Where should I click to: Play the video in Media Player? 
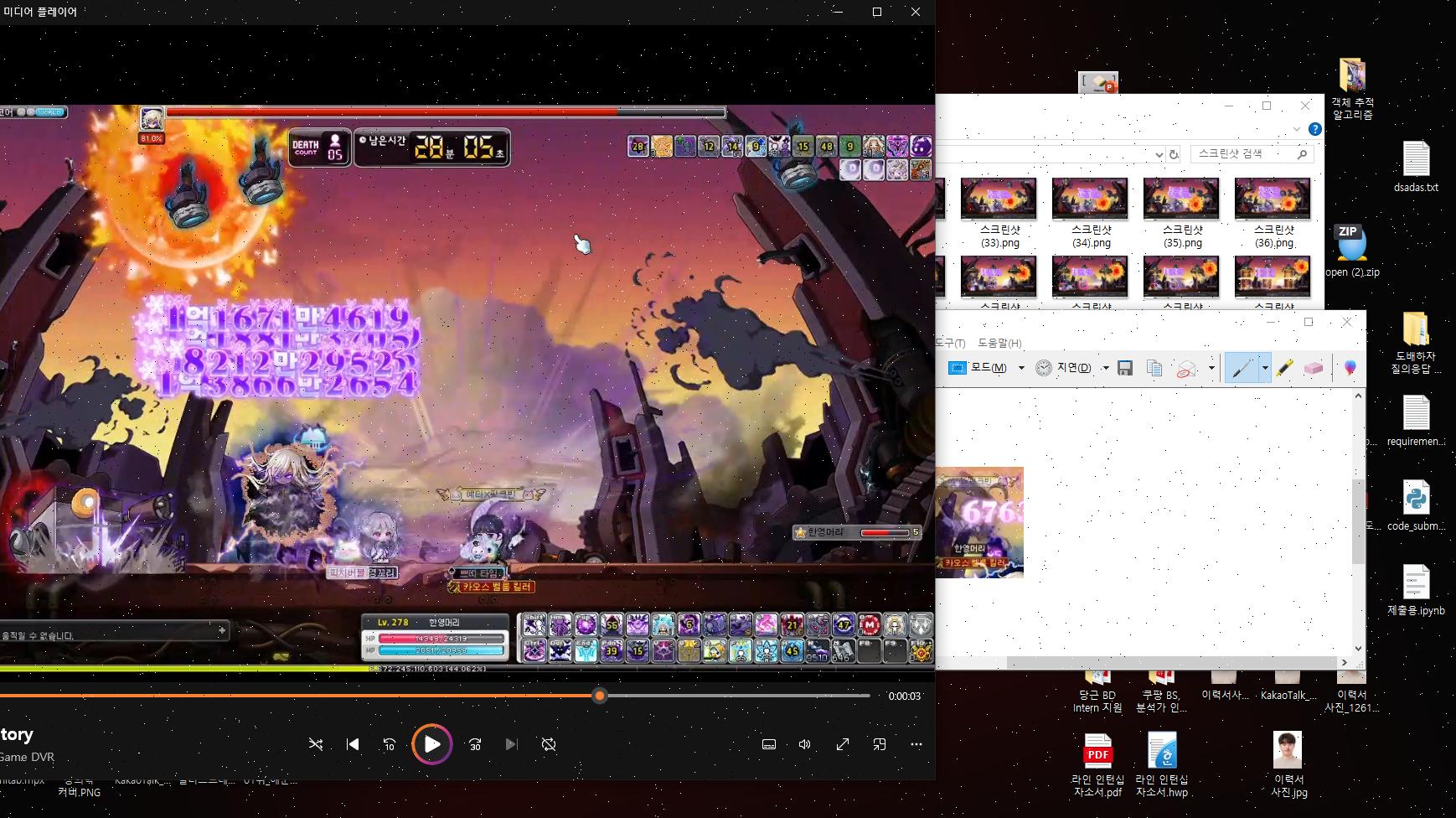pos(431,744)
